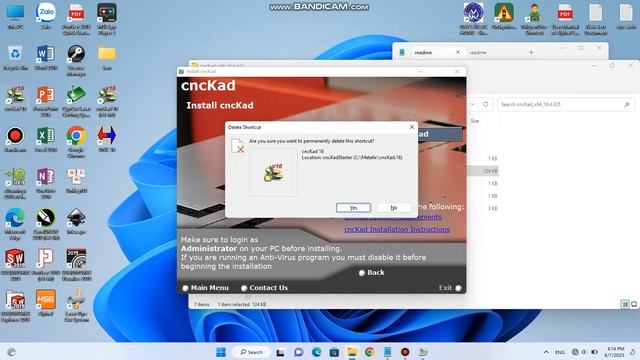The height and width of the screenshot is (360, 640).
Task: Launch the Word 2016 desktop shortcut
Action: tap(46, 57)
